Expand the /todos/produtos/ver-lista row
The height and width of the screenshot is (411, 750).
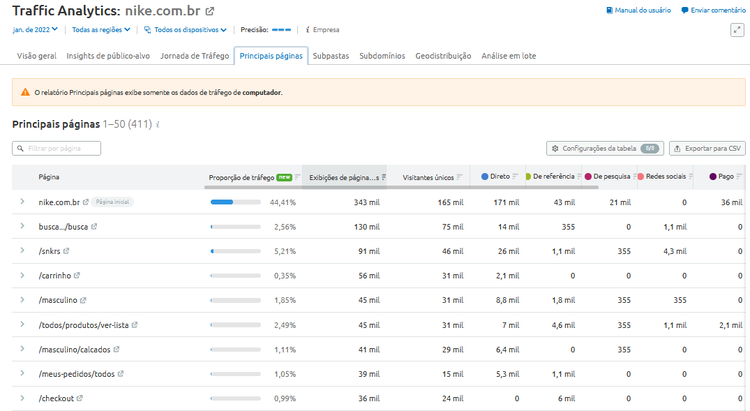pos(22,324)
